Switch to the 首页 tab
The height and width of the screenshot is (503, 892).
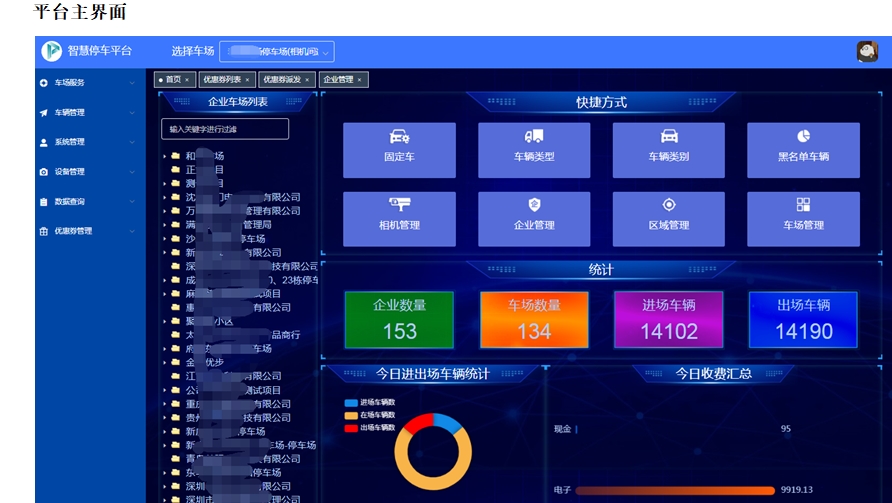172,79
